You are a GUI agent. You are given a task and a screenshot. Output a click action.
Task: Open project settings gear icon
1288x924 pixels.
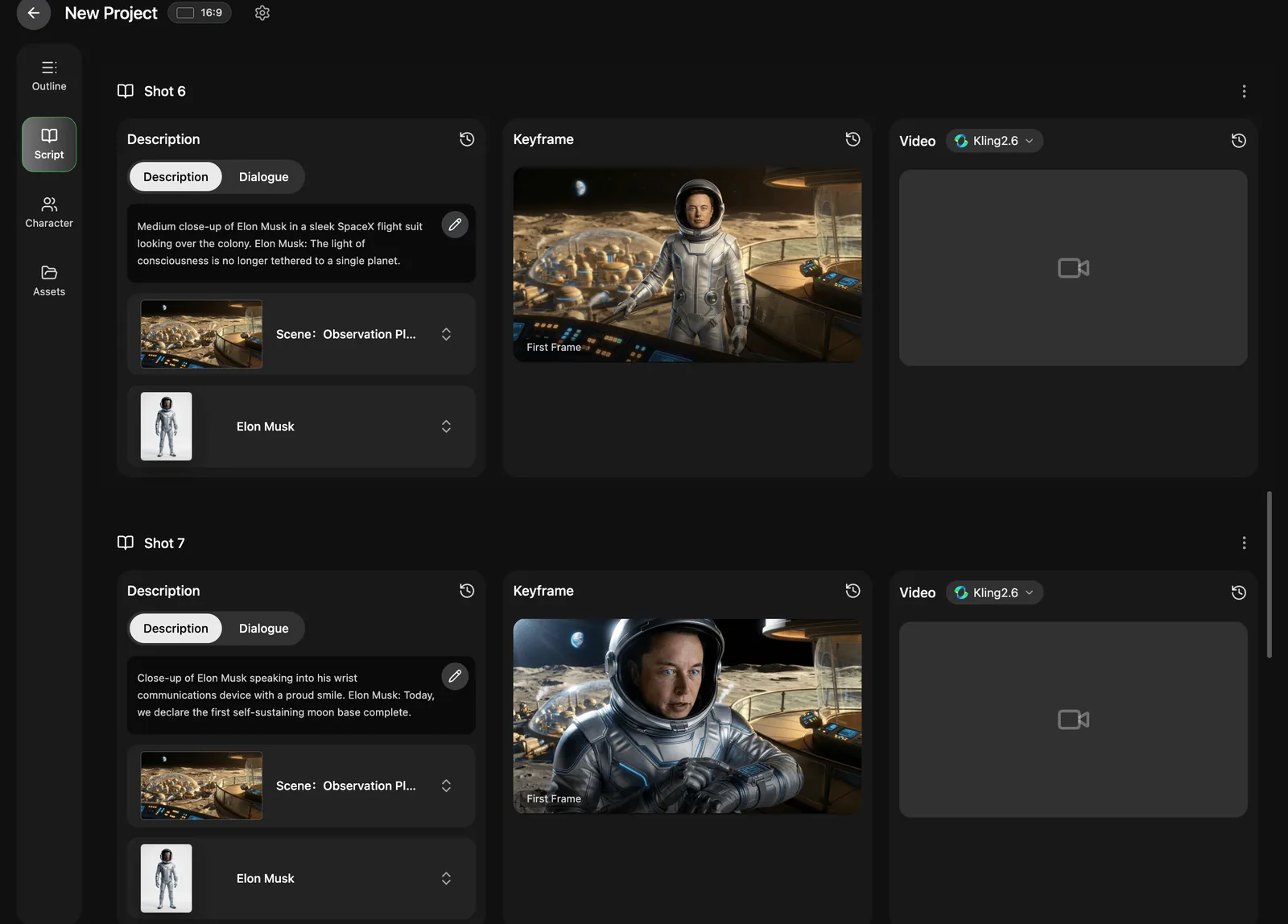(262, 13)
